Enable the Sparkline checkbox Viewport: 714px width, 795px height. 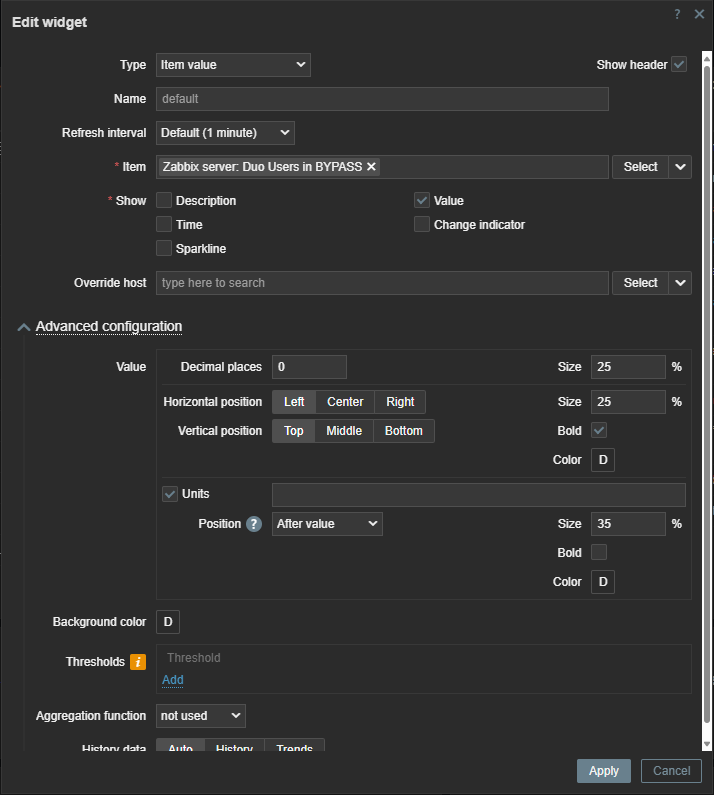point(165,249)
